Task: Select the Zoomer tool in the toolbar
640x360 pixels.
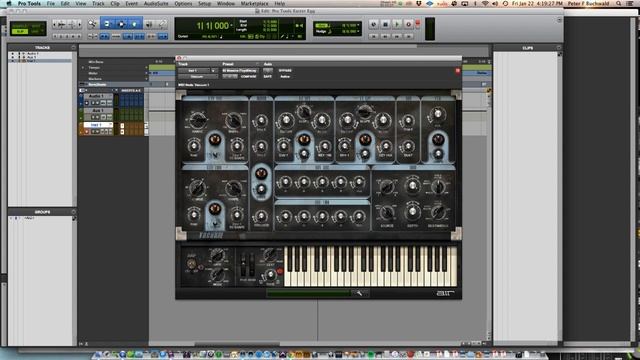Action: [x=93, y=24]
